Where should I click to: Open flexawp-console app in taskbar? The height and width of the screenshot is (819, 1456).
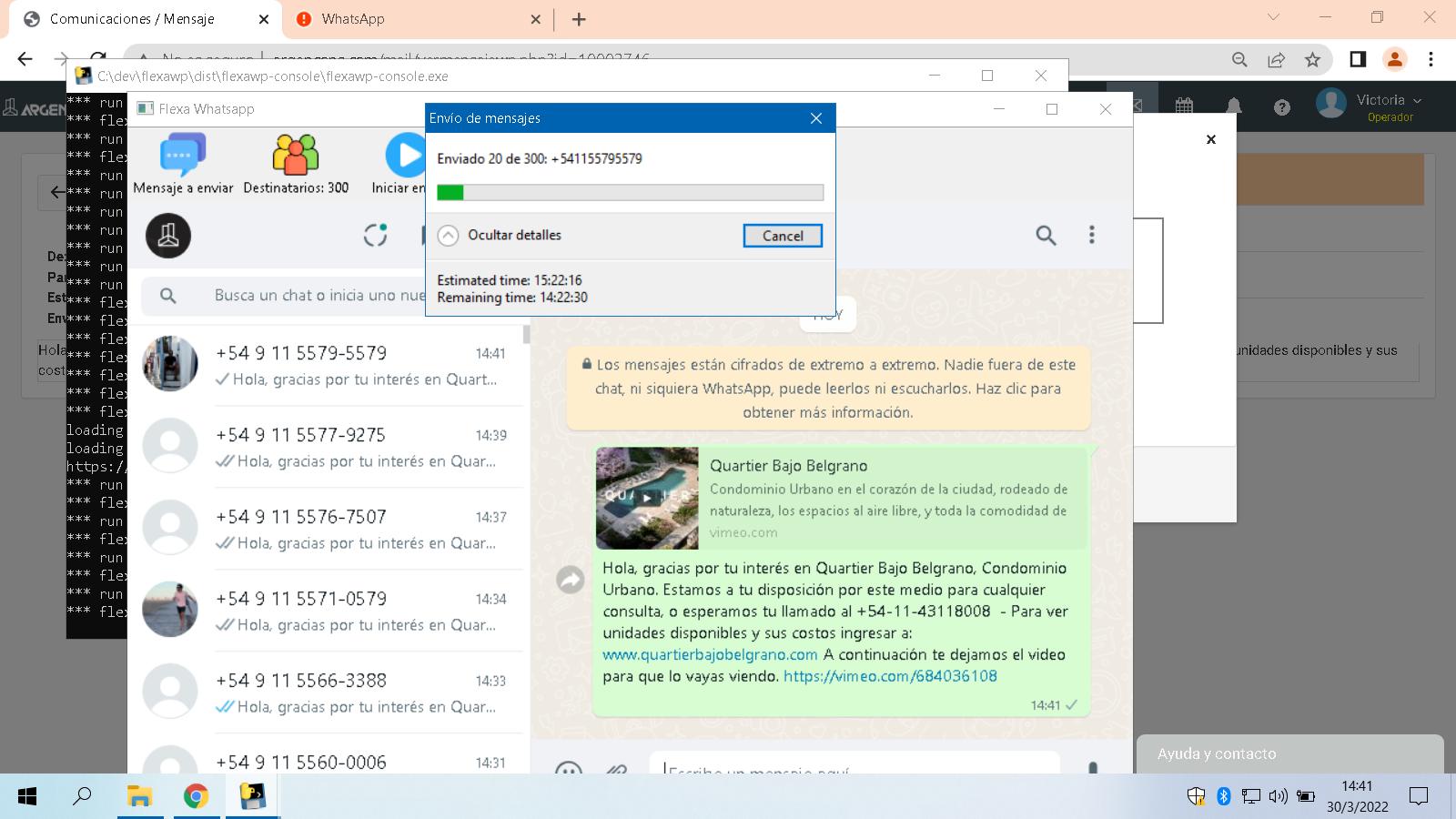tap(252, 797)
